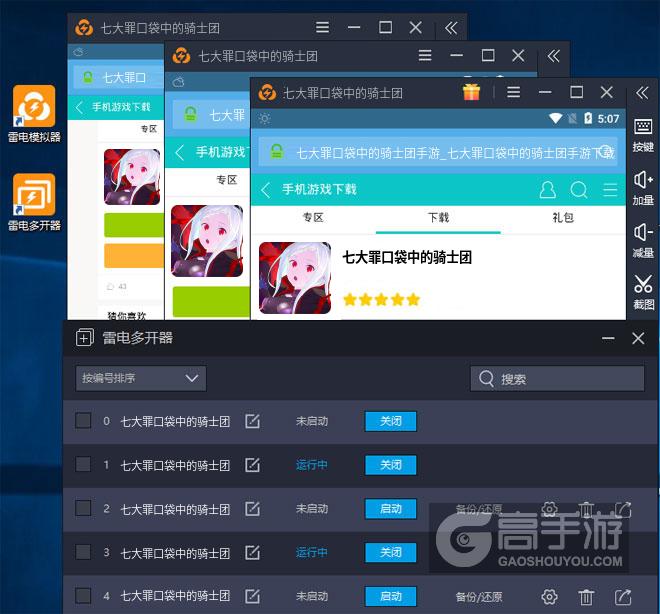Rename instance 0 with edit icon

click(252, 421)
